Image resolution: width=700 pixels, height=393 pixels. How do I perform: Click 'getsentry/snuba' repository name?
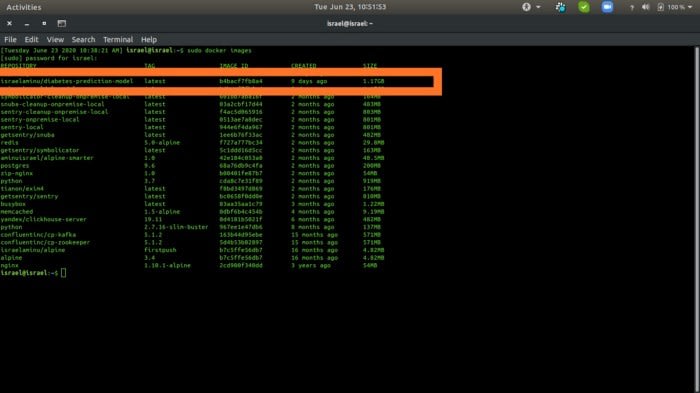pyautogui.click(x=27, y=135)
